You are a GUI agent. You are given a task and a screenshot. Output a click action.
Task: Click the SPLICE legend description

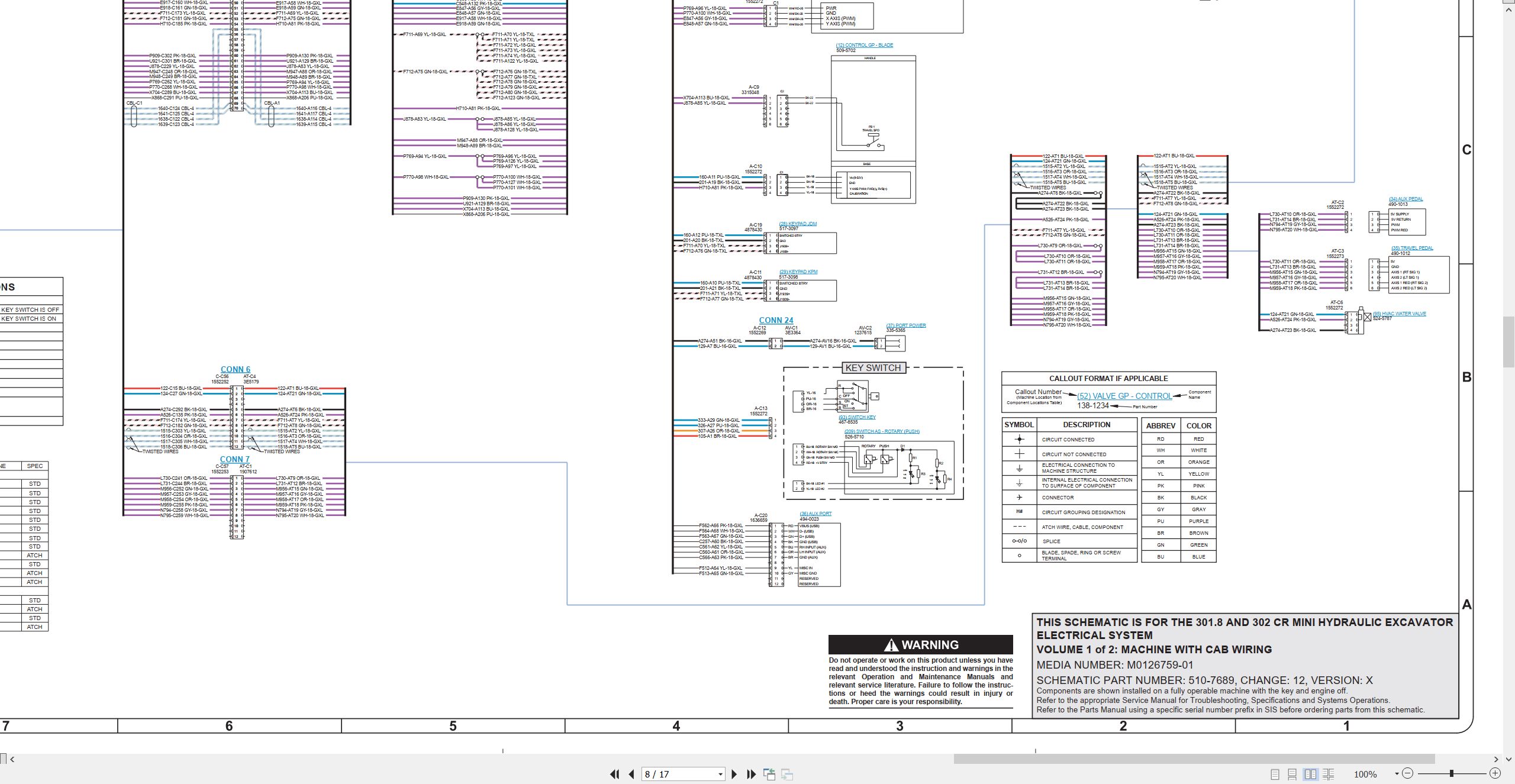[1051, 541]
